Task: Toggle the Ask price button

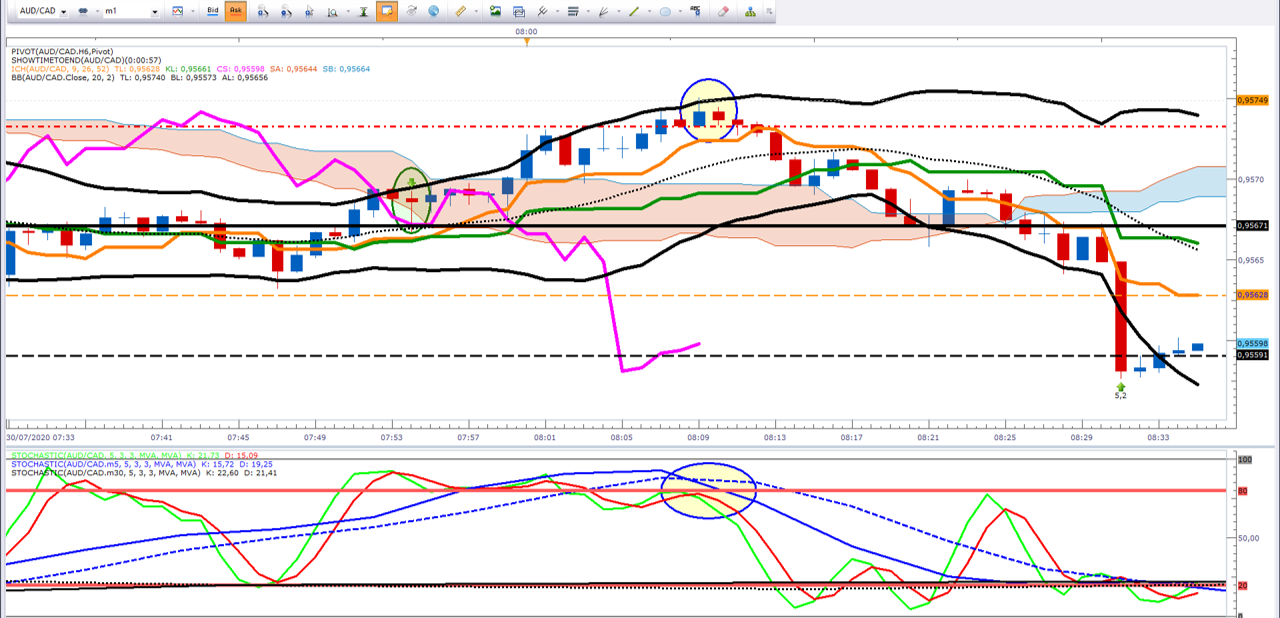Action: (236, 11)
